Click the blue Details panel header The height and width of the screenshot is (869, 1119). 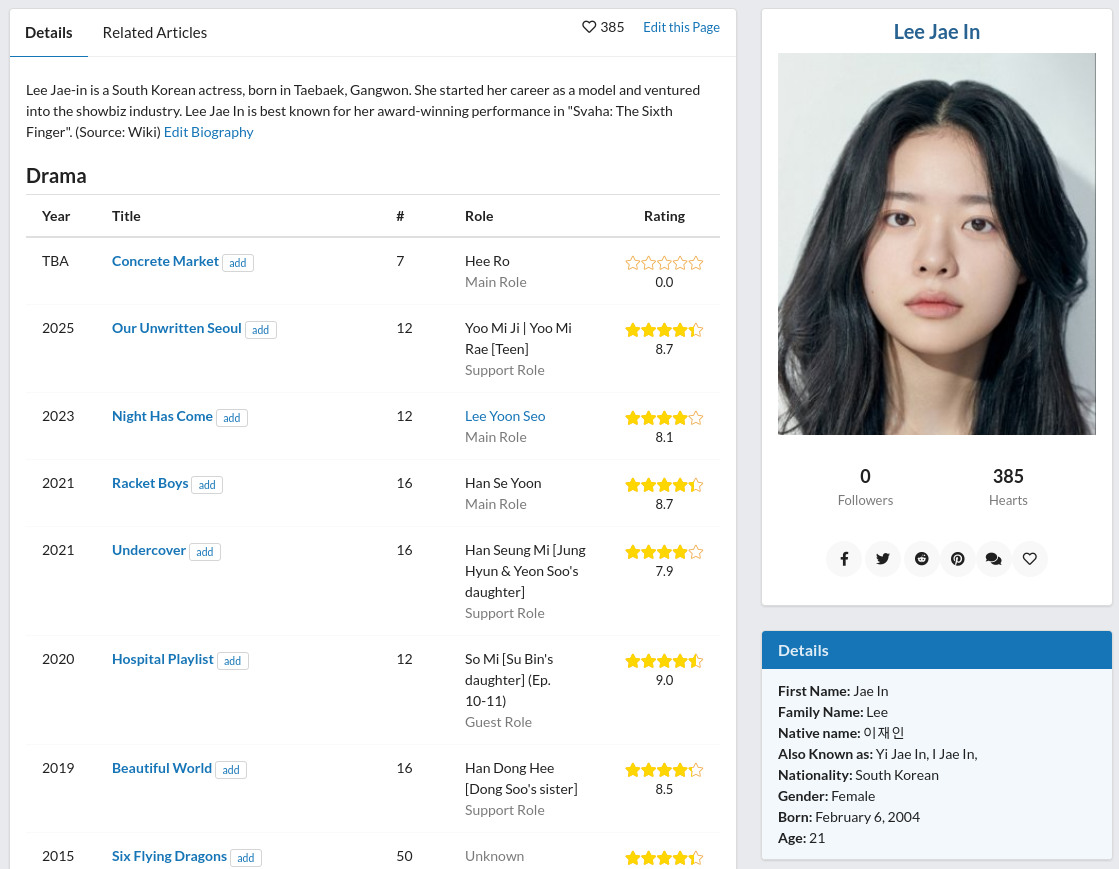pyautogui.click(x=936, y=650)
